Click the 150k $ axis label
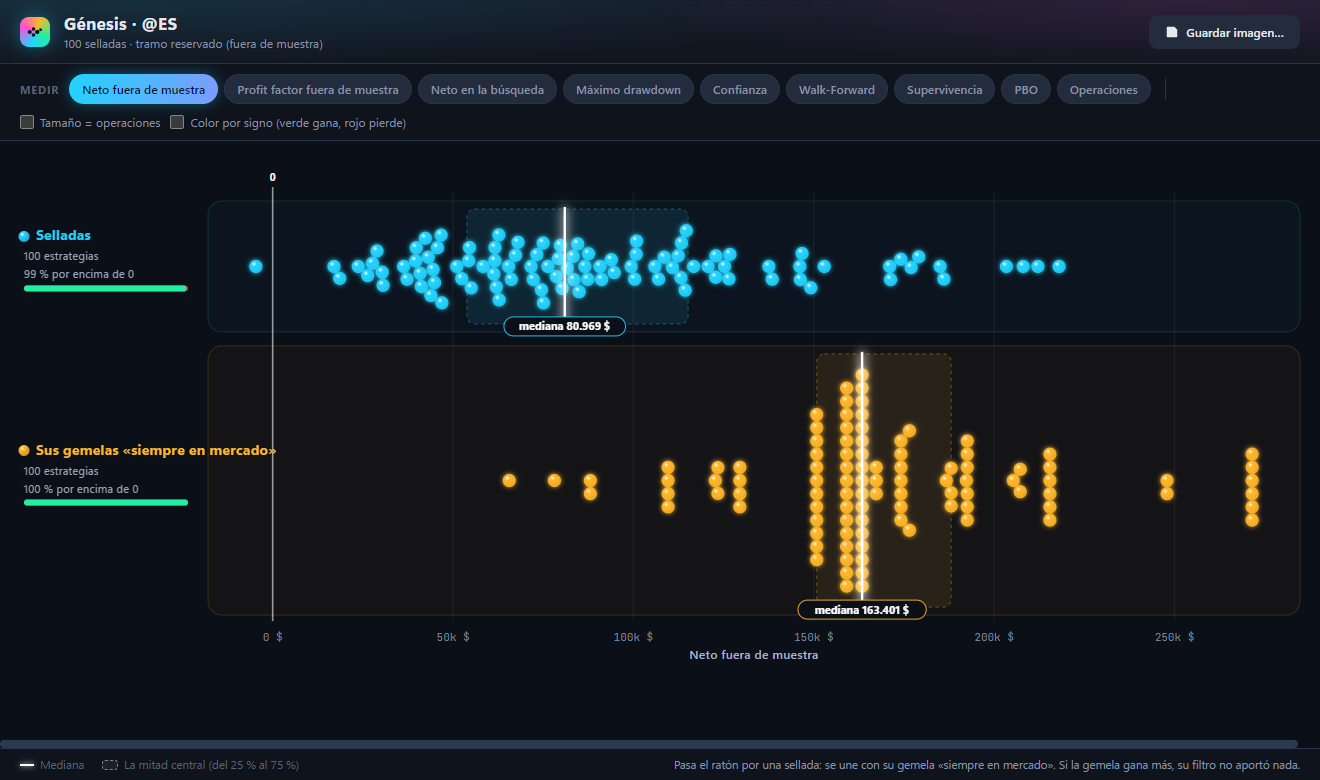Viewport: 1320px width, 780px height. coord(814,637)
